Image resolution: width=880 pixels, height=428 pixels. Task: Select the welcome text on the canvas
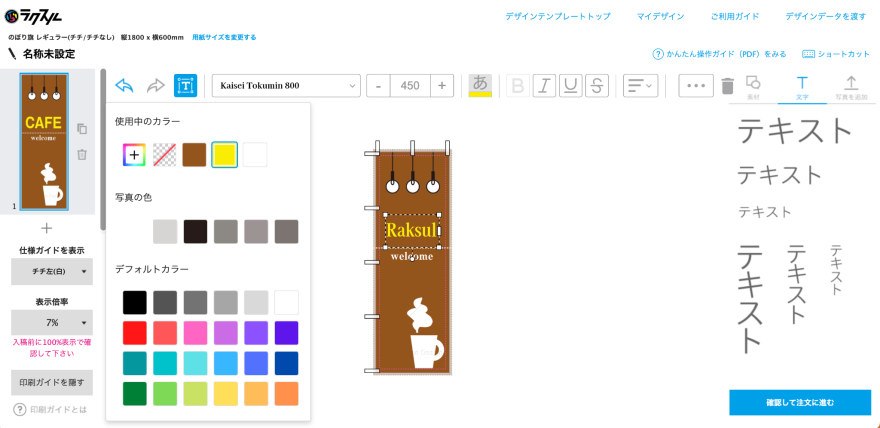coord(412,256)
